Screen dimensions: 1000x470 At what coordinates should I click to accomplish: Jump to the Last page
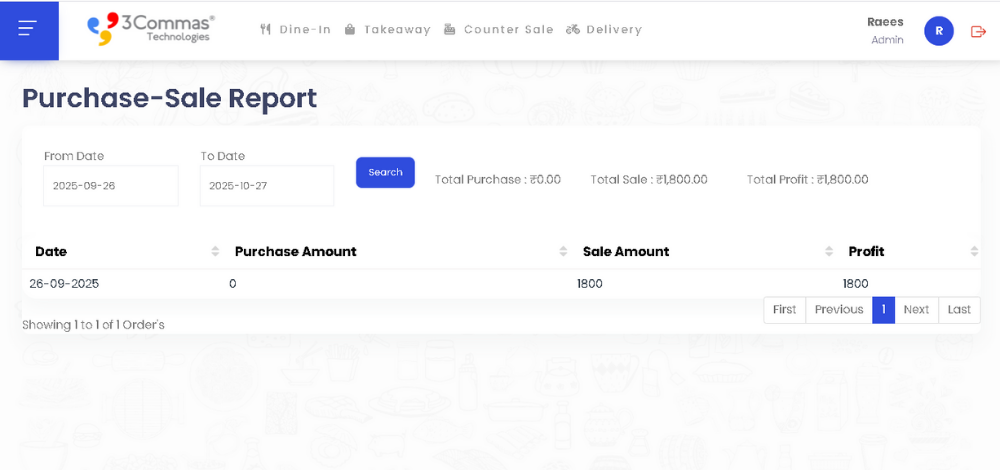click(959, 310)
